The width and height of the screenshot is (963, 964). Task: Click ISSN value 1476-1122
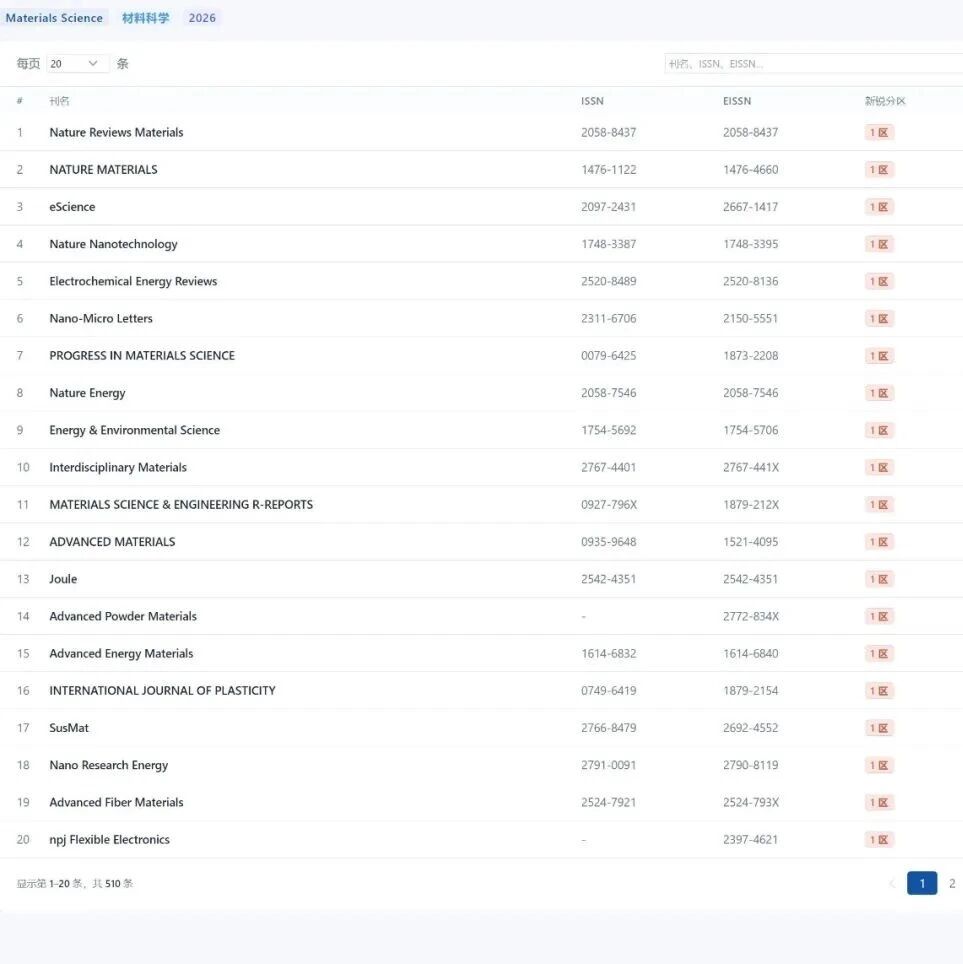pos(609,170)
